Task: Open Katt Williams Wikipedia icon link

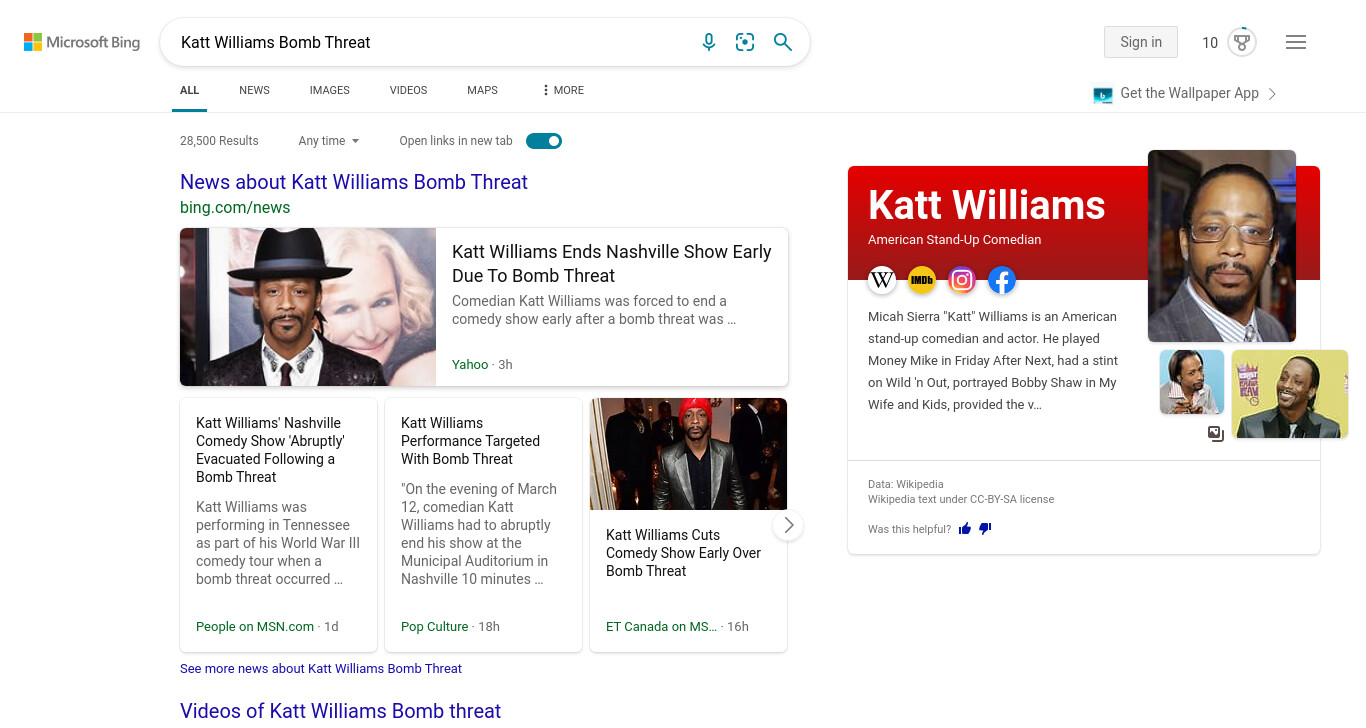Action: click(882, 280)
